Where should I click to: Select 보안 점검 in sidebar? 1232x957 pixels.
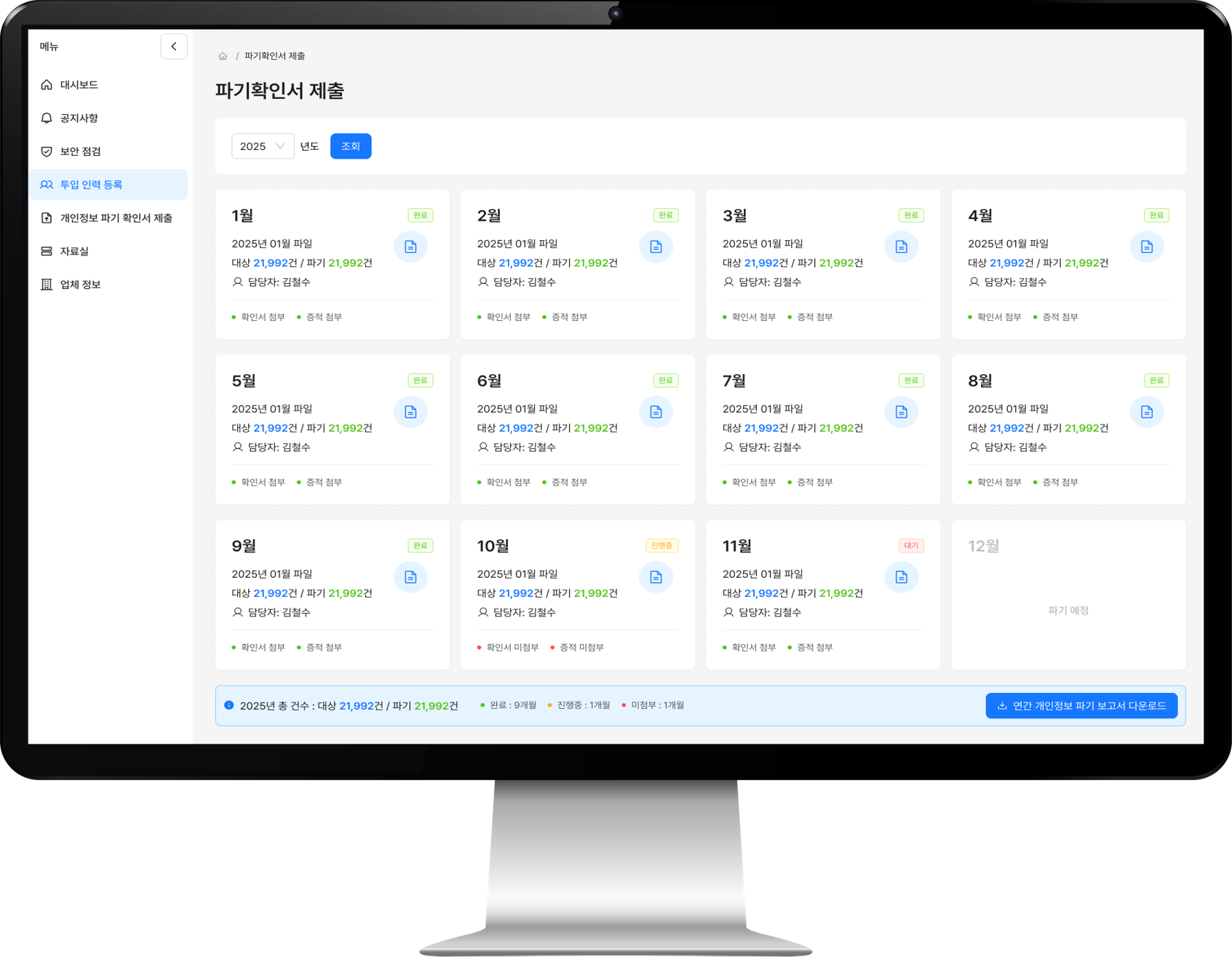80,151
